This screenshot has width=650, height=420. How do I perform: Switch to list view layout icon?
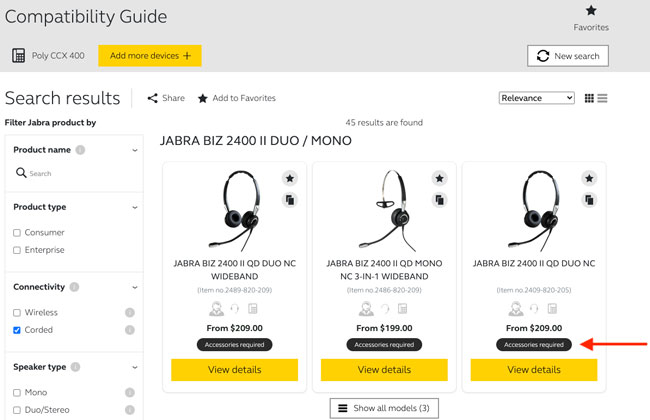[603, 98]
